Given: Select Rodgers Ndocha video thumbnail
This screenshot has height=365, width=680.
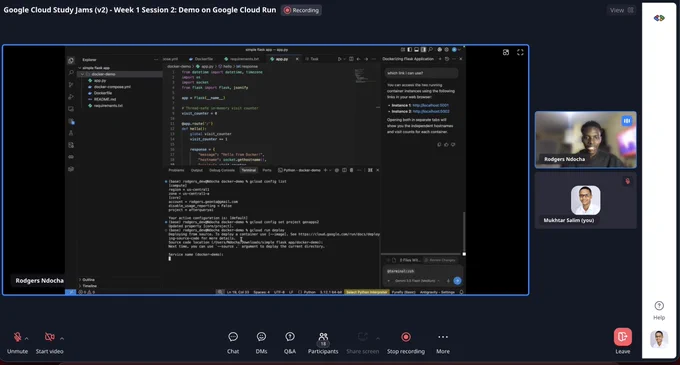Looking at the screenshot, I should (585, 140).
